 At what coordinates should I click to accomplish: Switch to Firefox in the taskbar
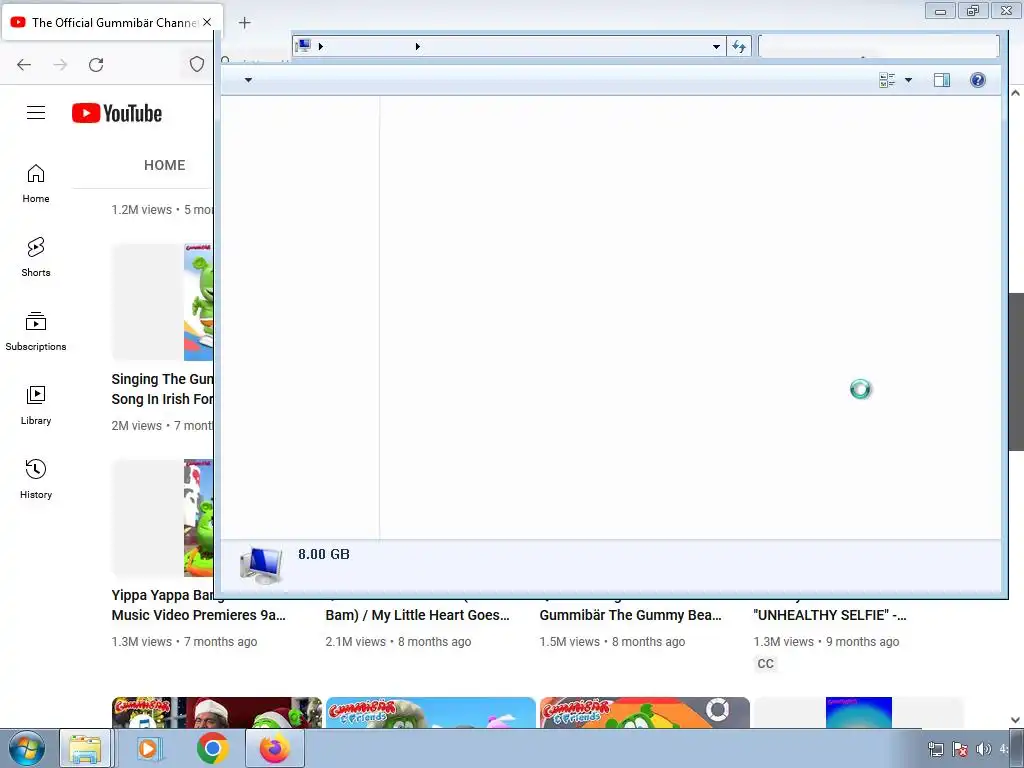pyautogui.click(x=275, y=748)
